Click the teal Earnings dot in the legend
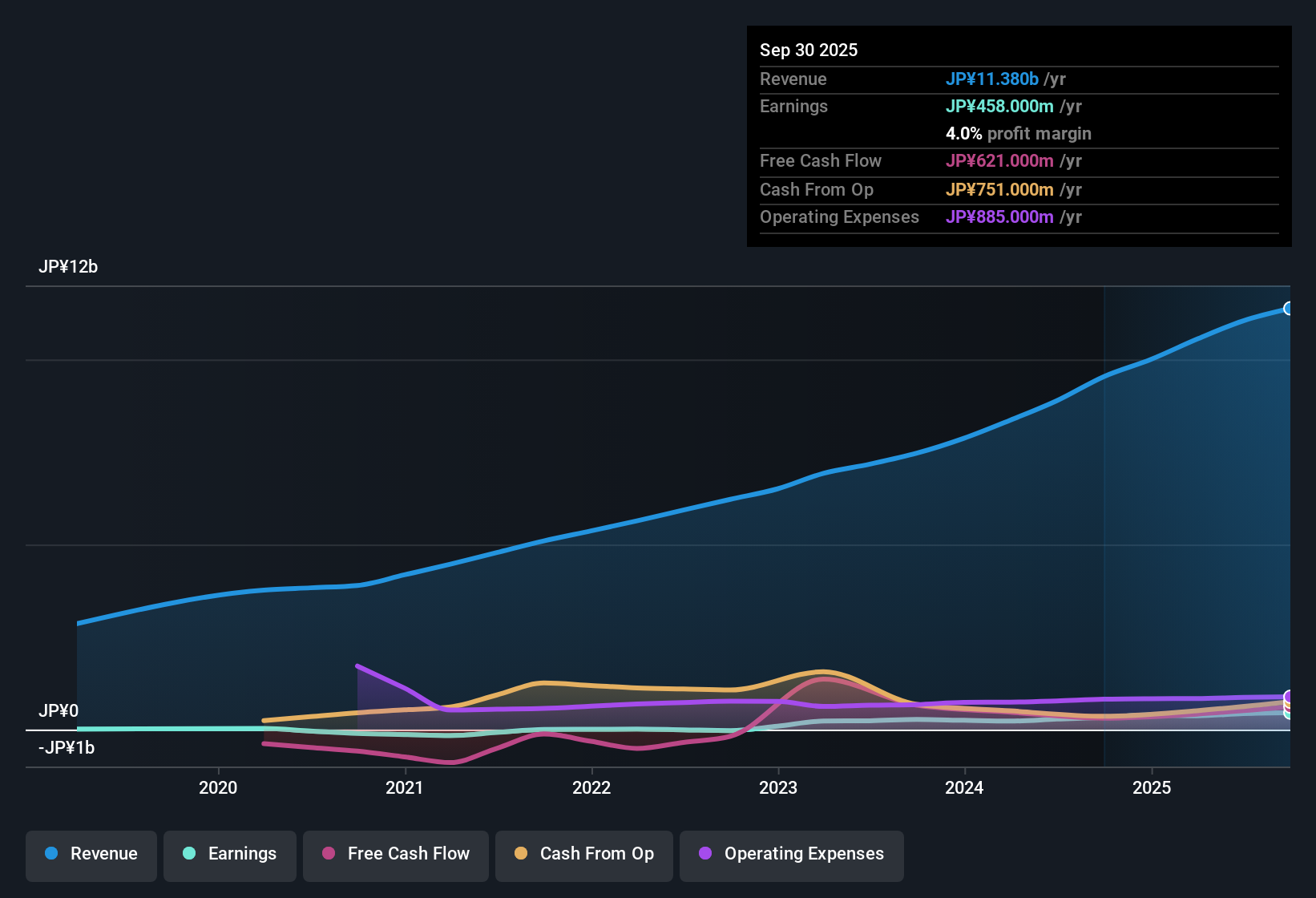This screenshot has height=898, width=1316. [x=189, y=854]
